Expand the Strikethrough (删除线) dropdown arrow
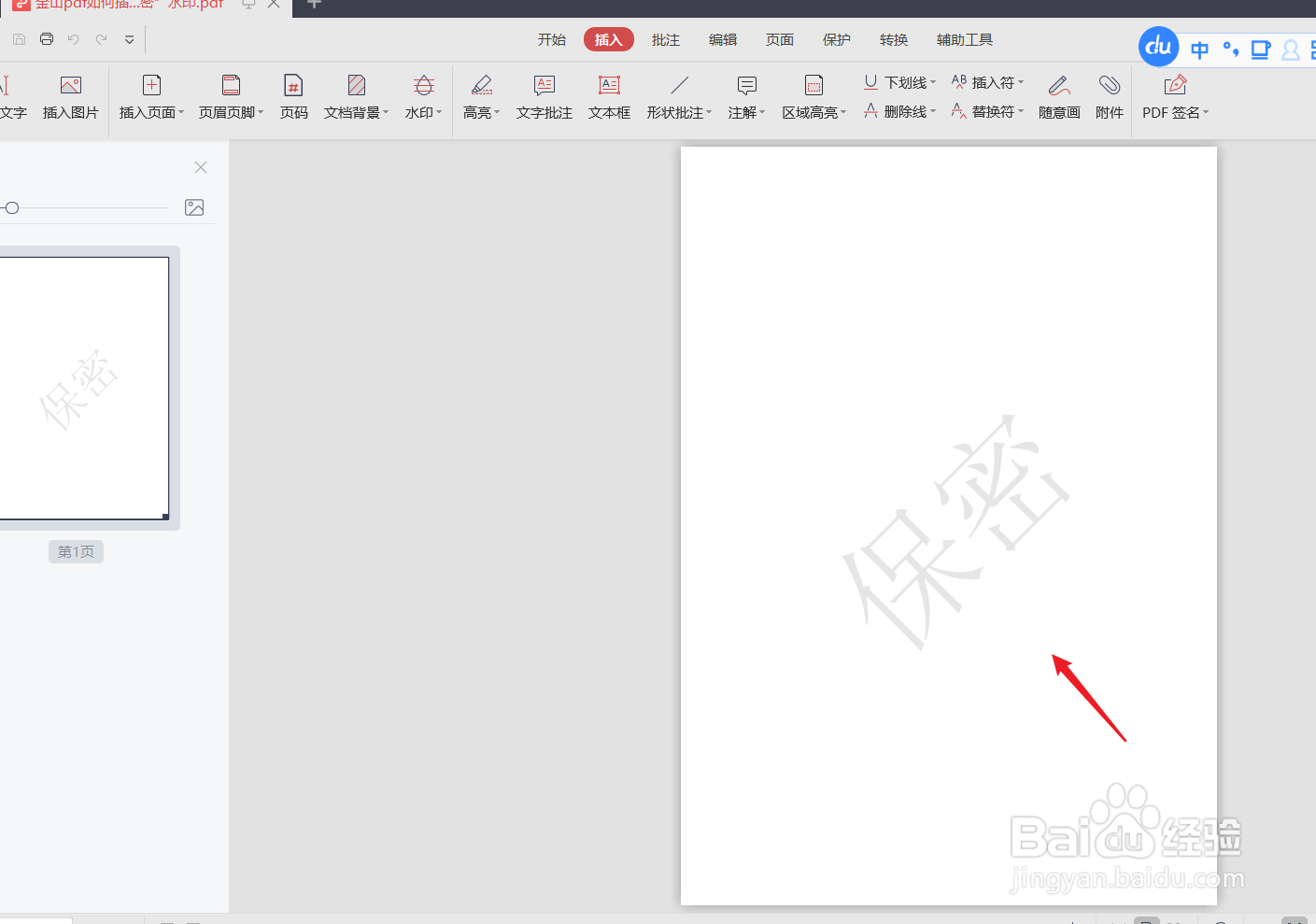 click(x=933, y=111)
